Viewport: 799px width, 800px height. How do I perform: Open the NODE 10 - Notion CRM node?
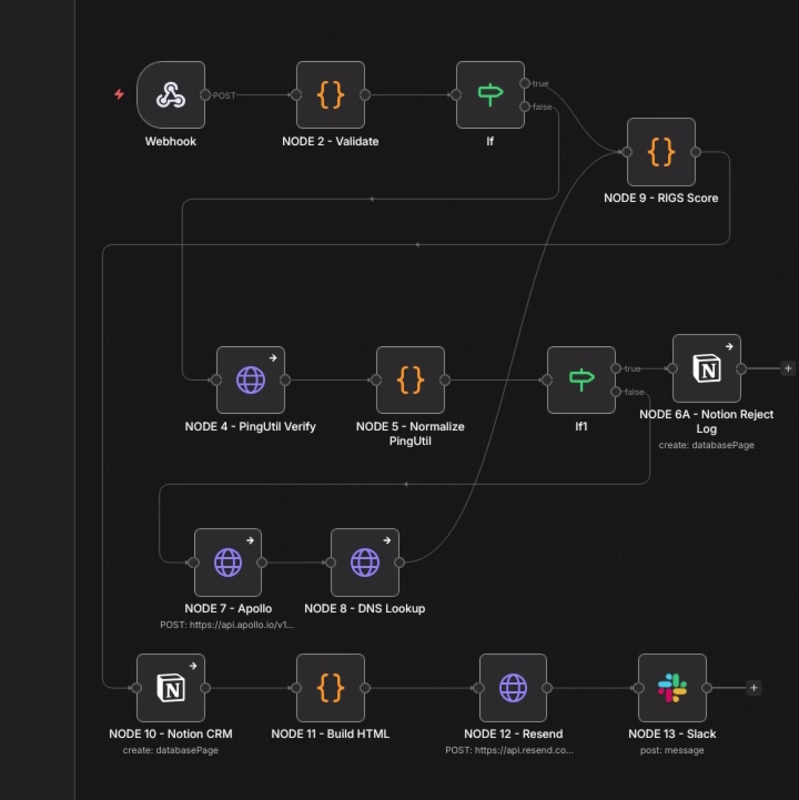point(171,688)
